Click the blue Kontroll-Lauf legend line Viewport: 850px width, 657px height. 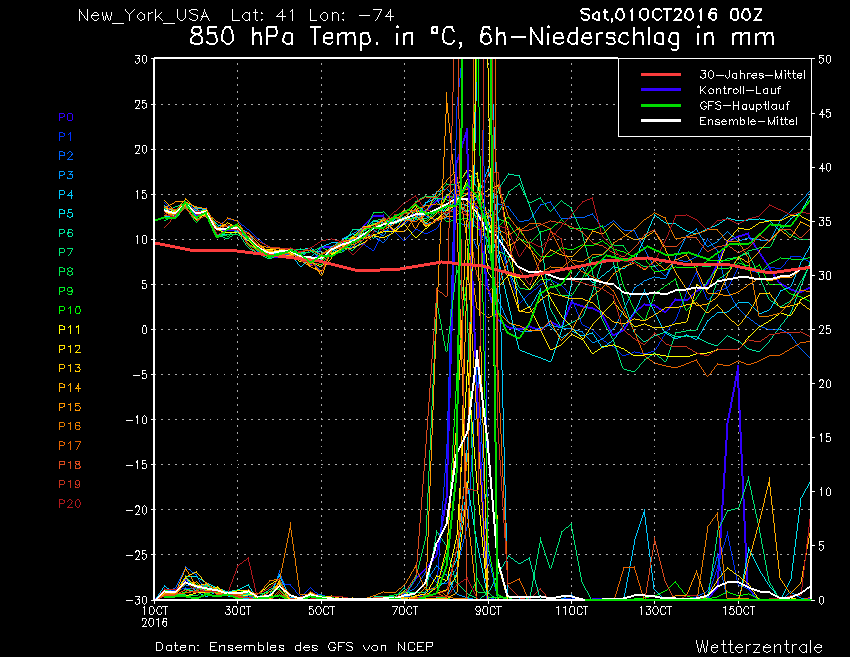click(661, 90)
